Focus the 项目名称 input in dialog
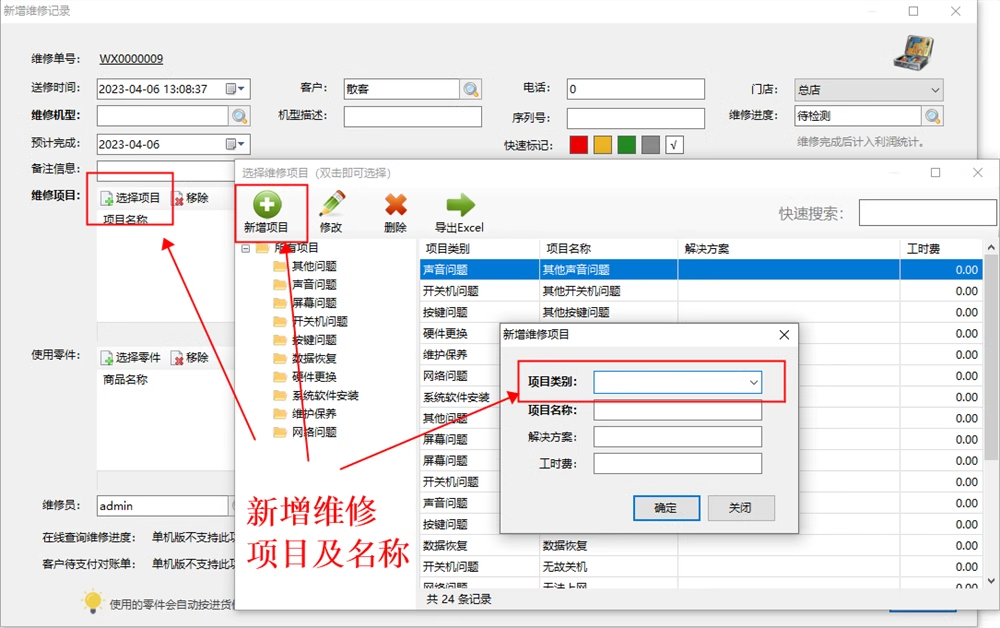 coord(677,410)
